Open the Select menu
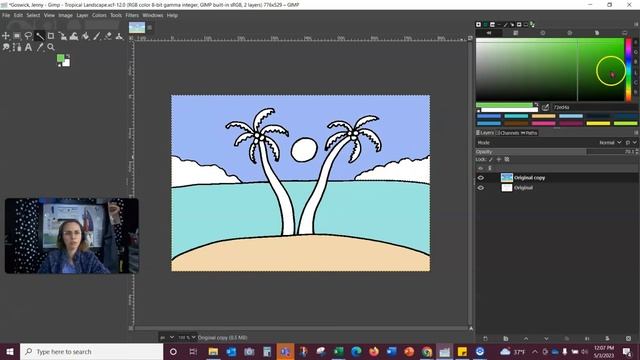 click(x=33, y=15)
